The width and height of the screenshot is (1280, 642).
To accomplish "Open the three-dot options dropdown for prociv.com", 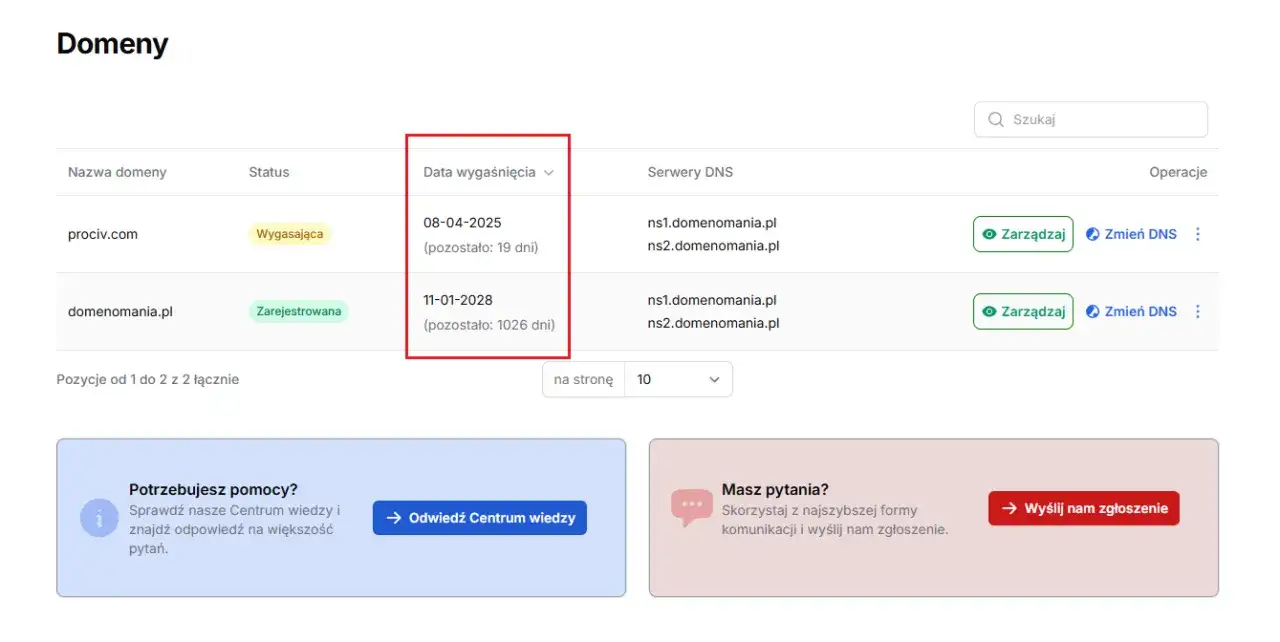I will coord(1198,234).
